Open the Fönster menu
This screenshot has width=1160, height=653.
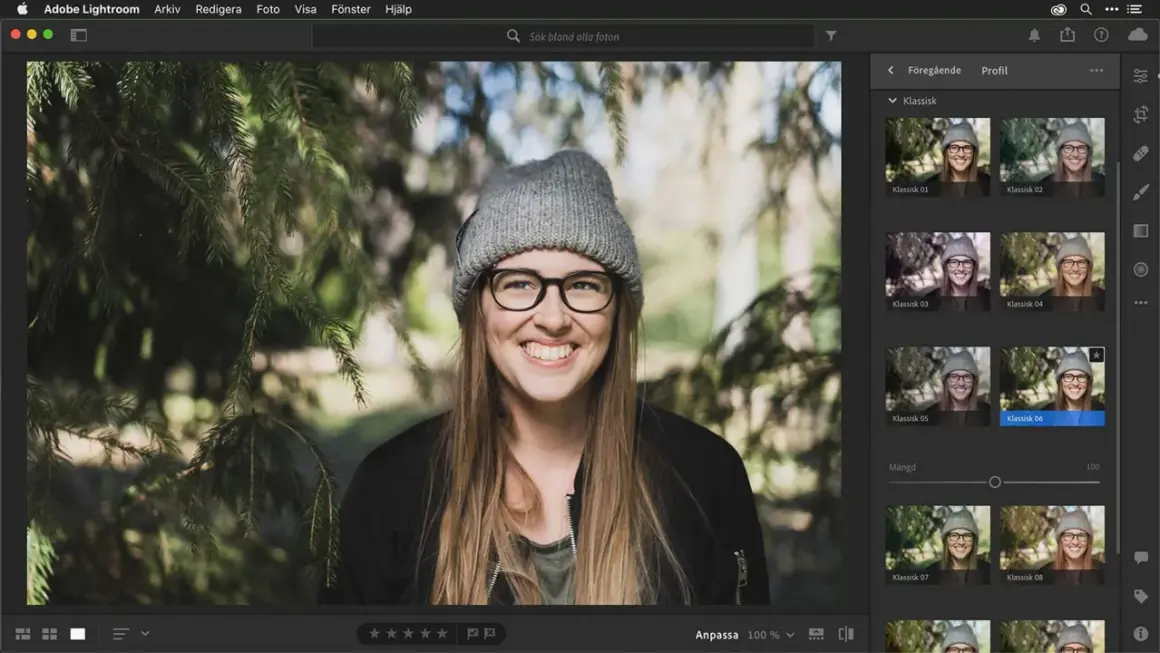pyautogui.click(x=351, y=9)
